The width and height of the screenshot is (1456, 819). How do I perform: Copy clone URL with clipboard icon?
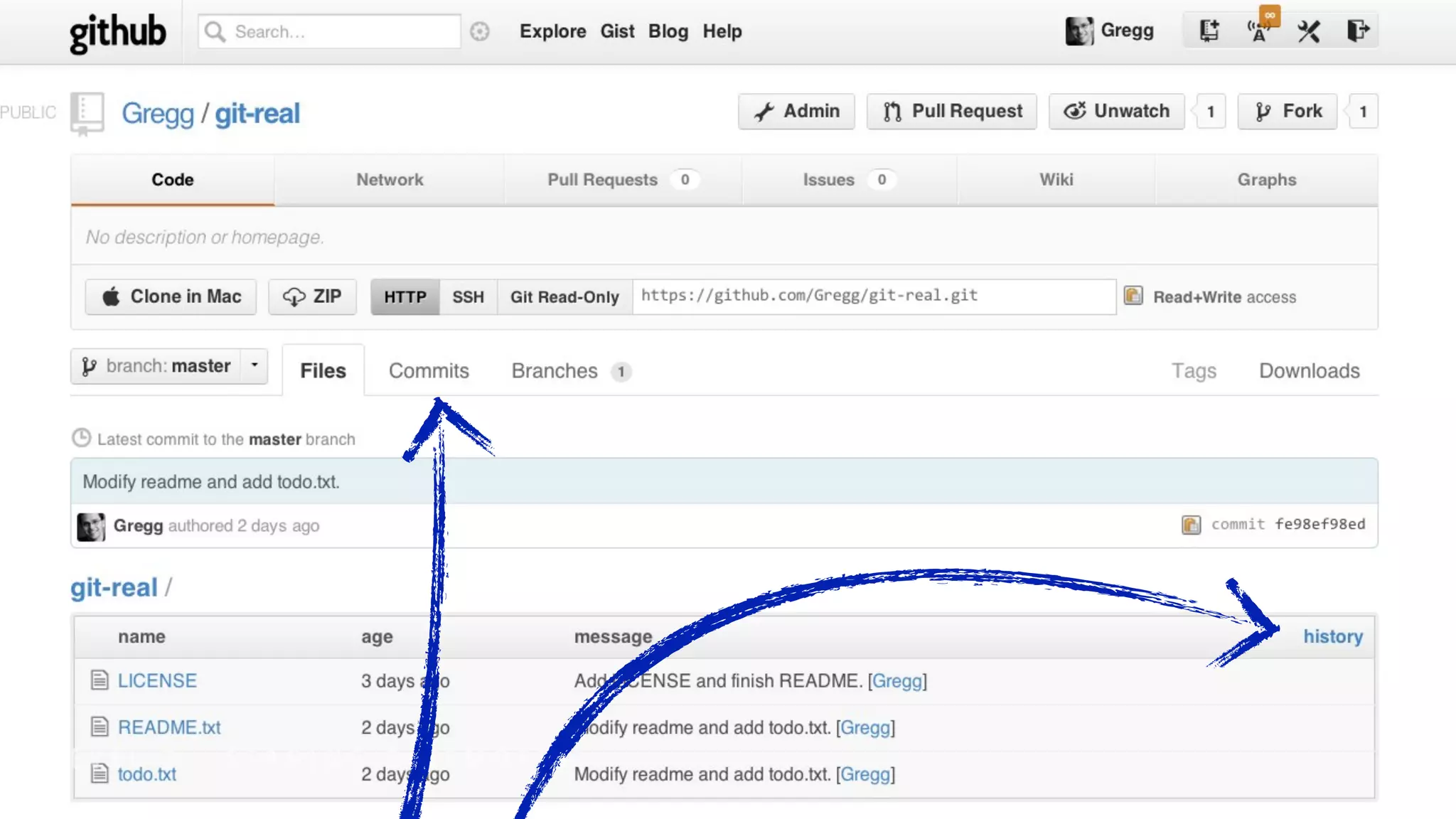(1133, 296)
